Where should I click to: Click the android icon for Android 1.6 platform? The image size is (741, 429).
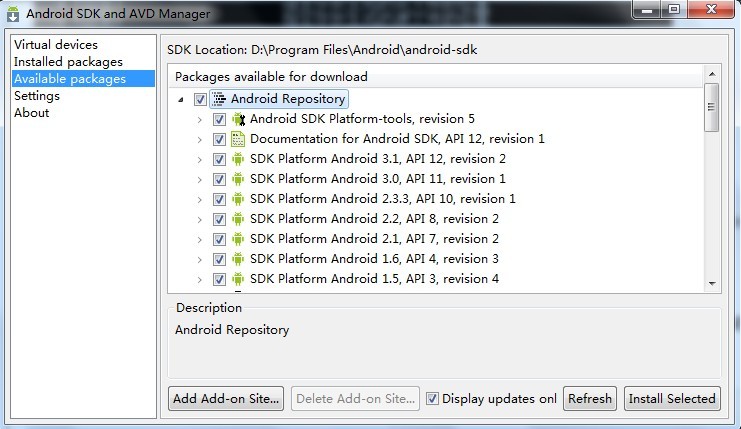tap(238, 259)
